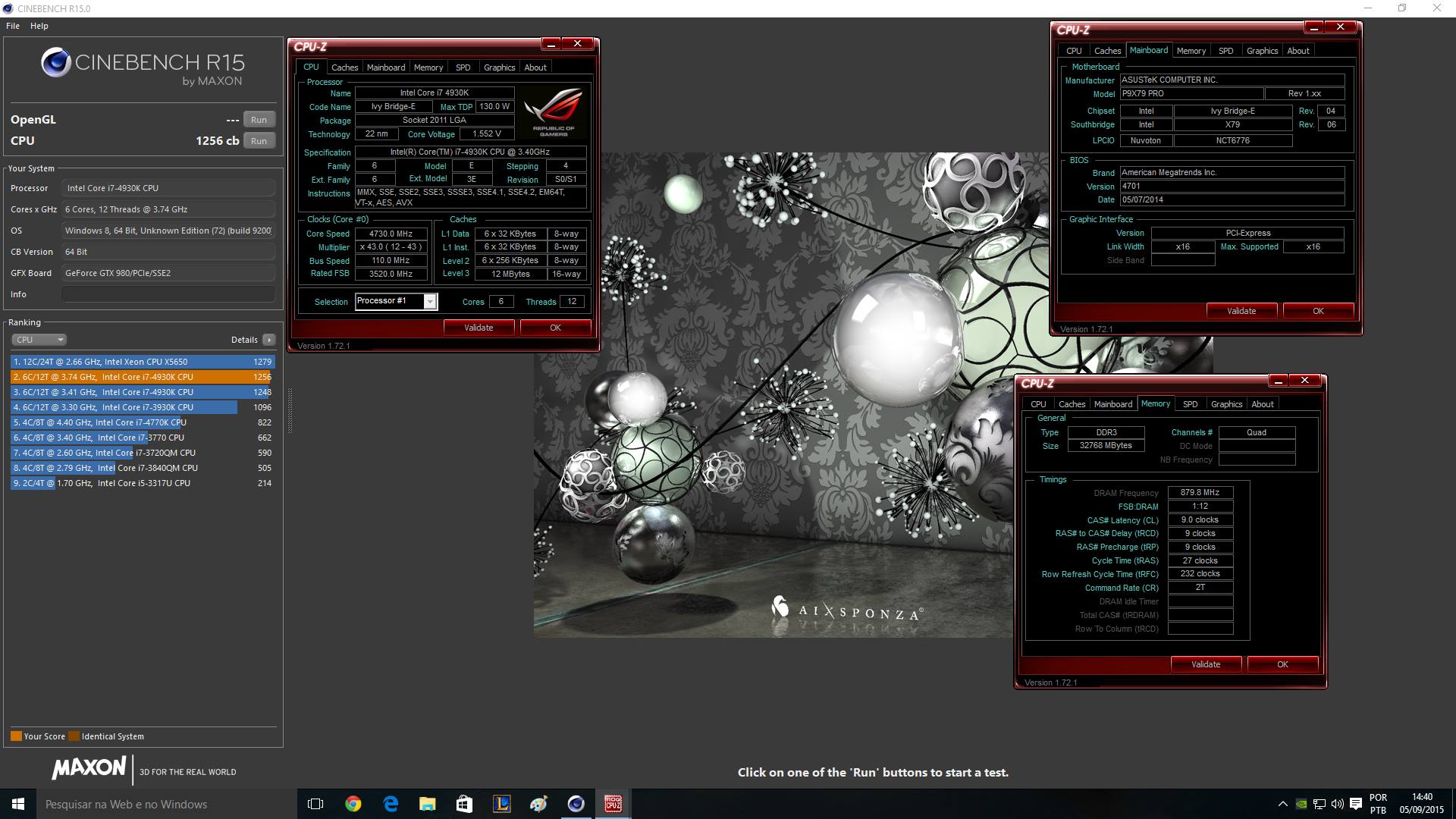Select i5-3317U ranking row
The height and width of the screenshot is (819, 1456).
(143, 483)
